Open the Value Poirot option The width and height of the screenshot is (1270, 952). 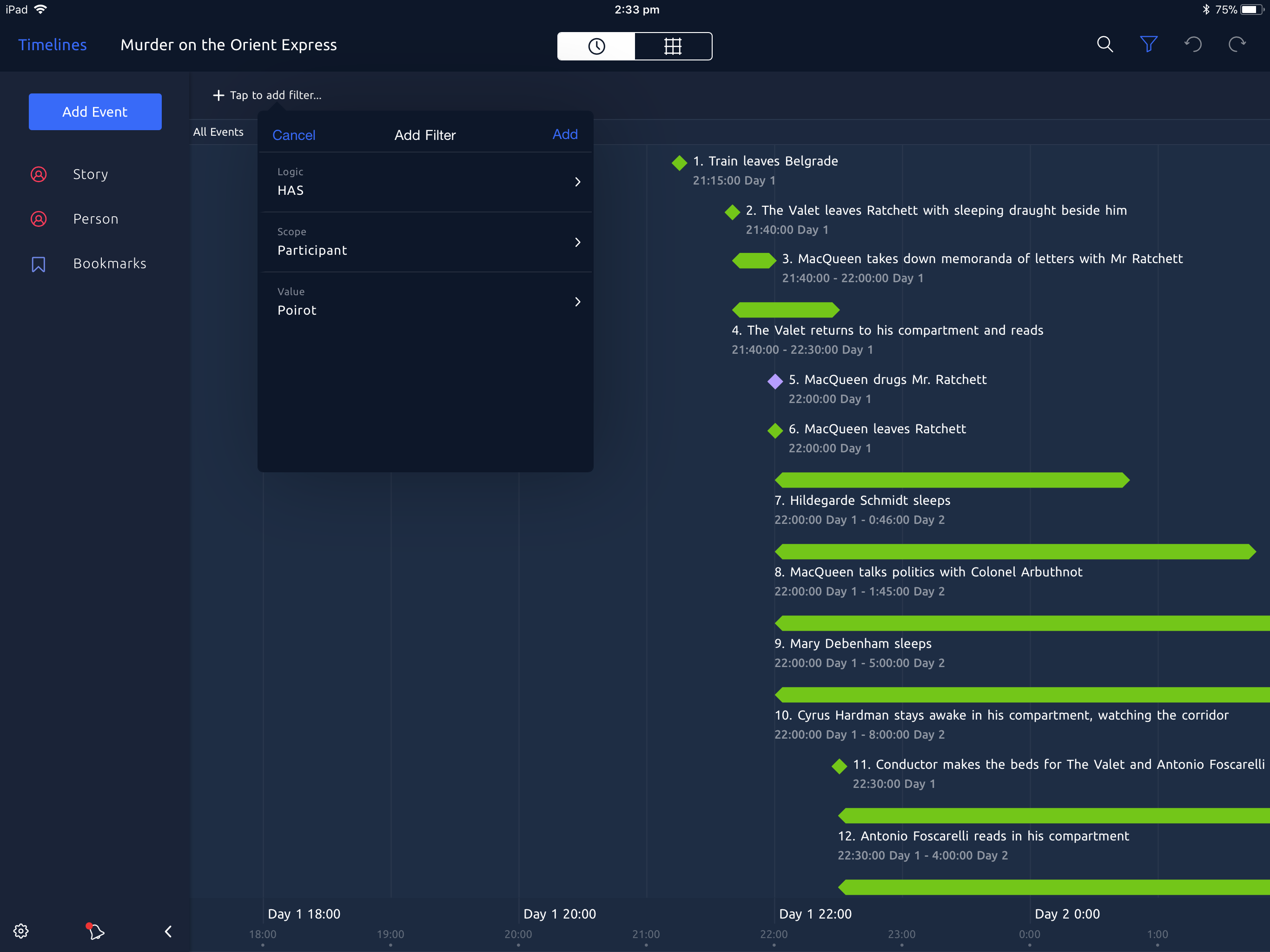point(426,302)
